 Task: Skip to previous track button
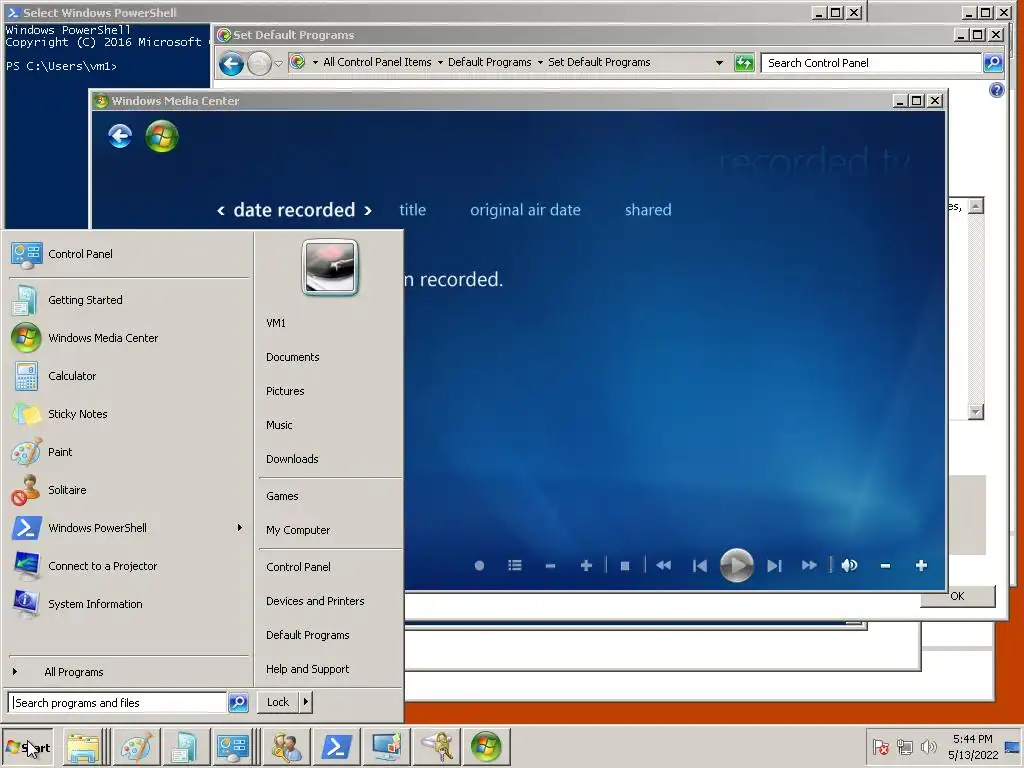(699, 566)
